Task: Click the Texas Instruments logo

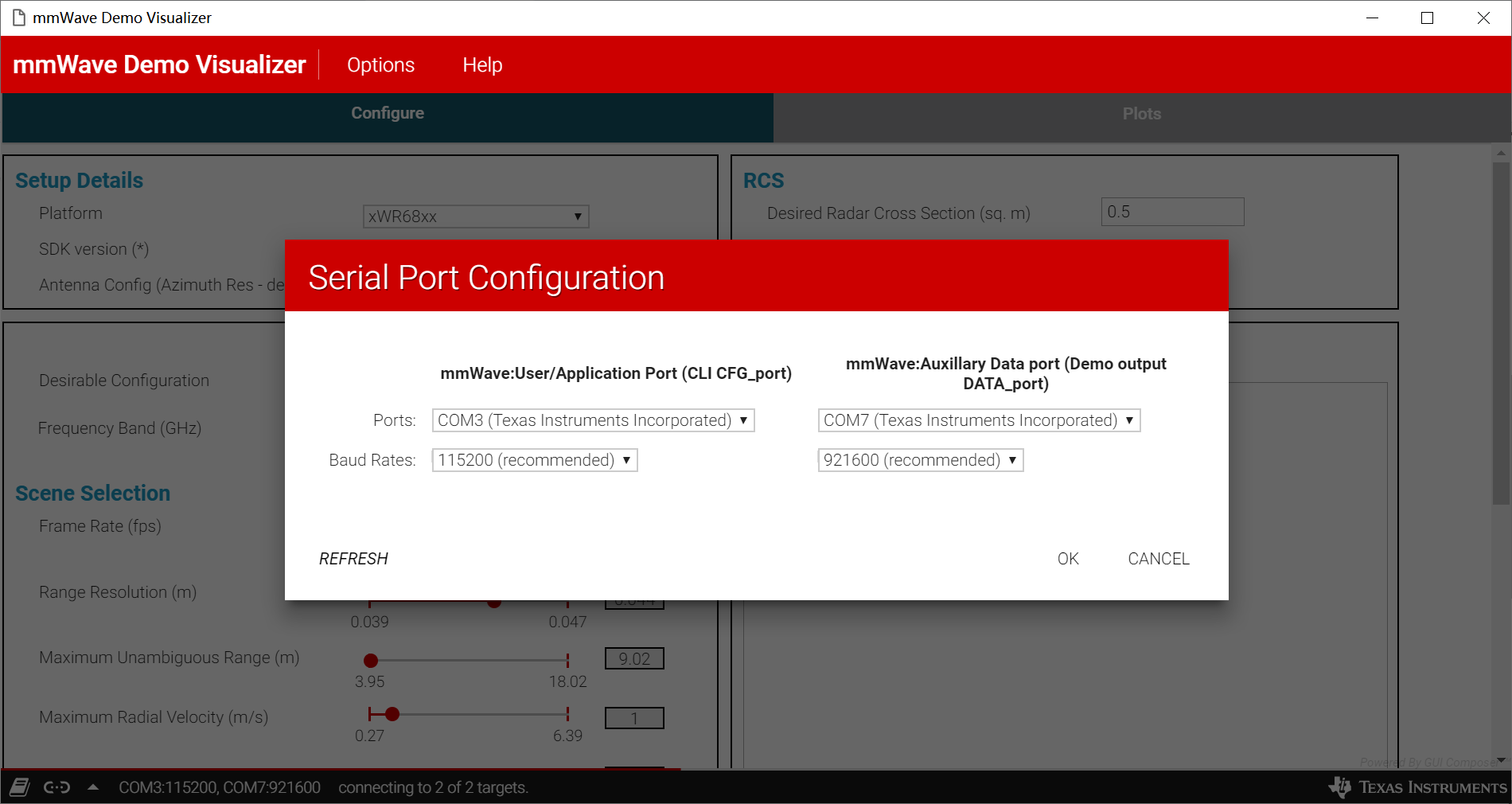Action: pyautogui.click(x=1418, y=787)
